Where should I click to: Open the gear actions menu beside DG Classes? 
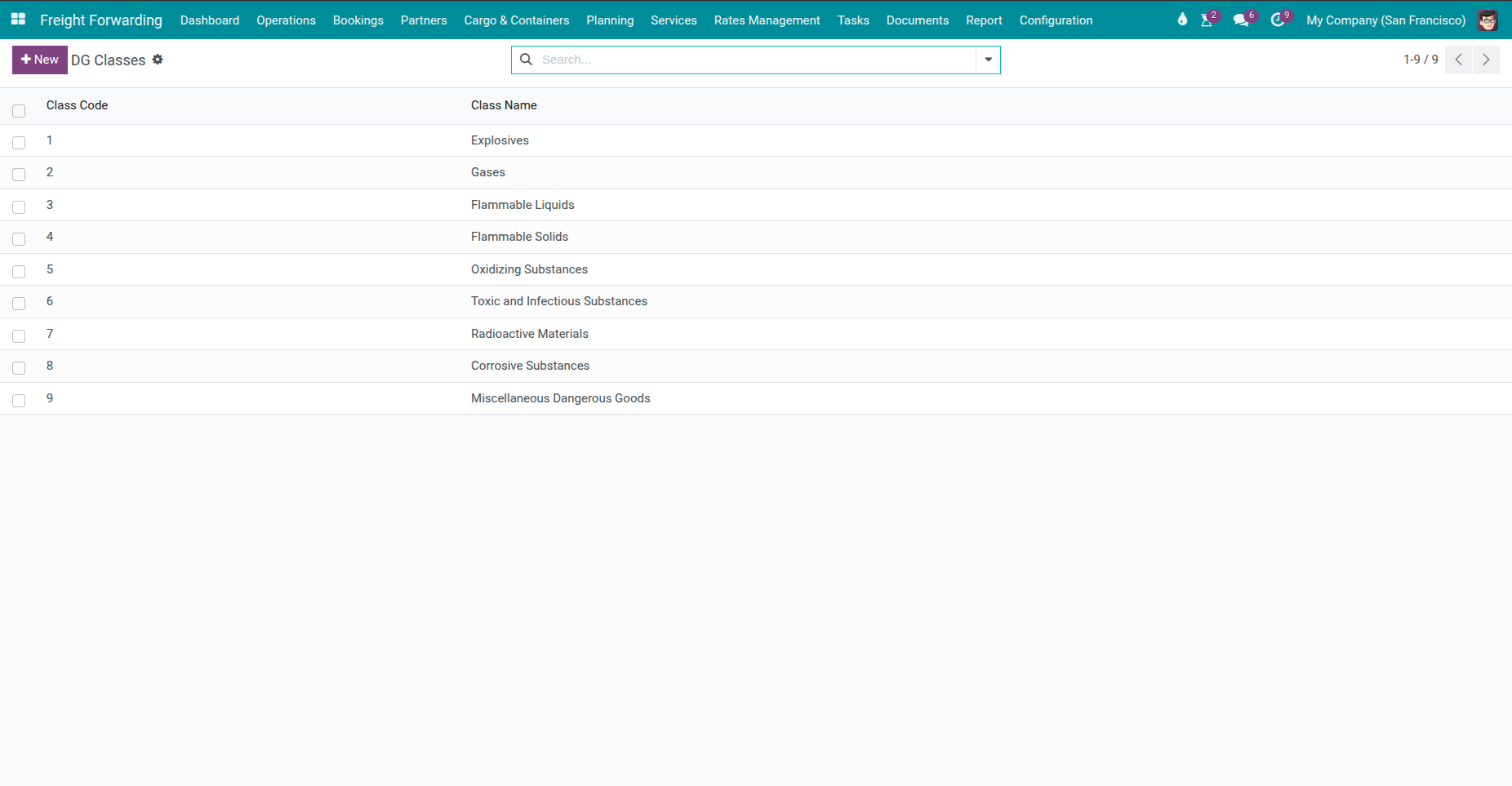click(x=158, y=60)
